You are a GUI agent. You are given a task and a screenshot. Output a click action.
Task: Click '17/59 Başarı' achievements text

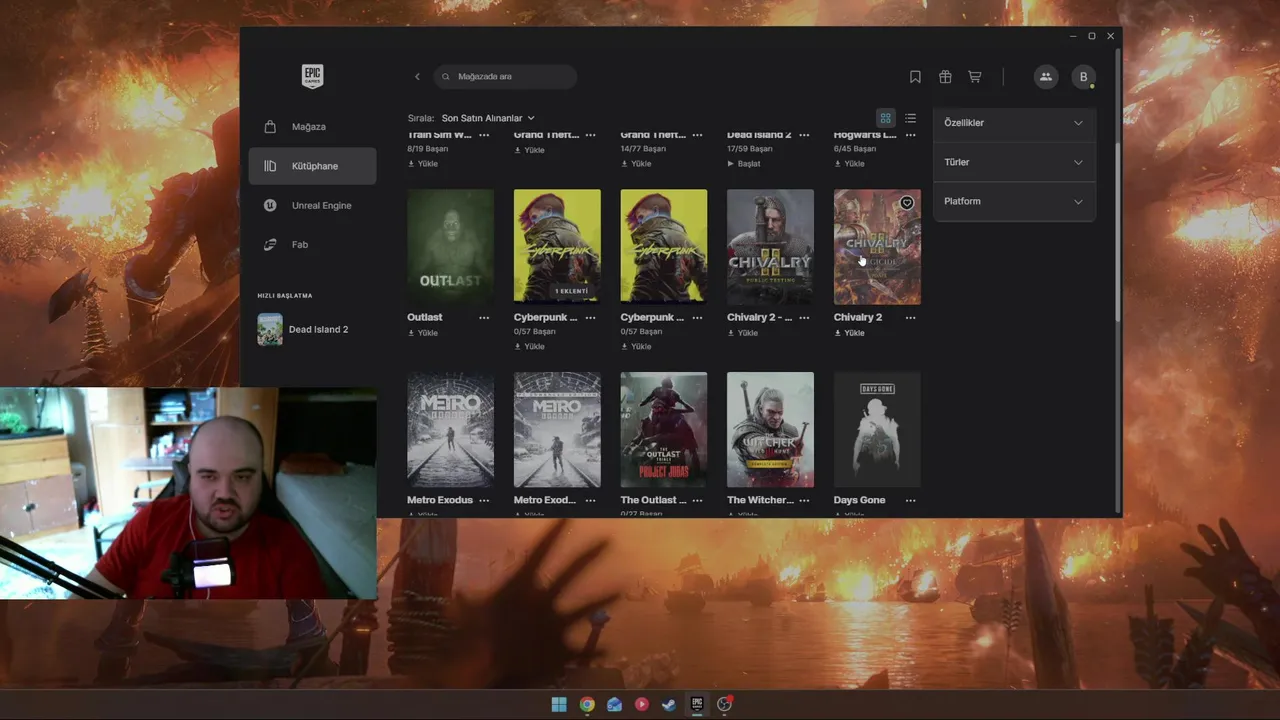(x=750, y=149)
